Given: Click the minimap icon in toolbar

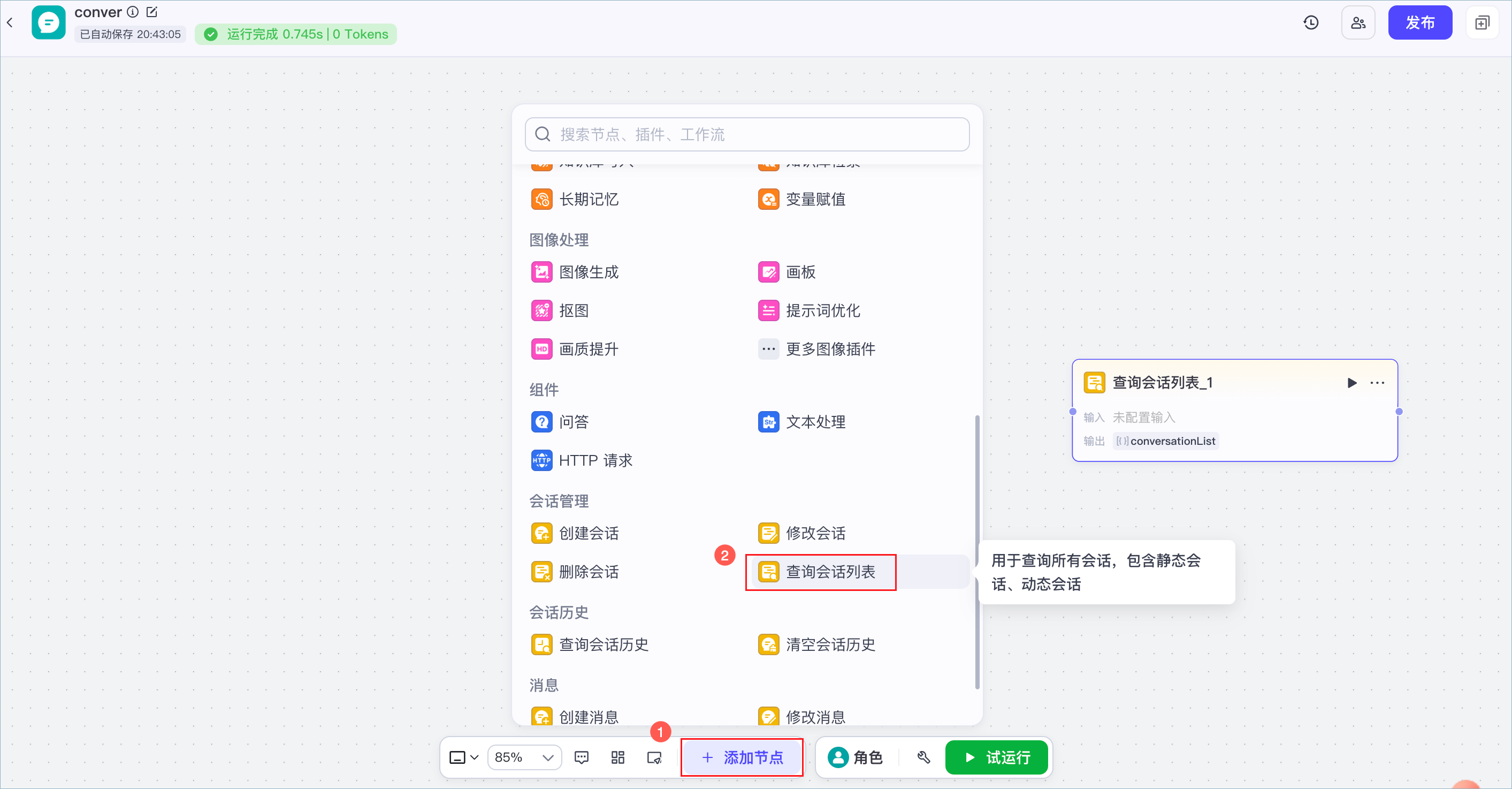Looking at the screenshot, I should pos(654,757).
